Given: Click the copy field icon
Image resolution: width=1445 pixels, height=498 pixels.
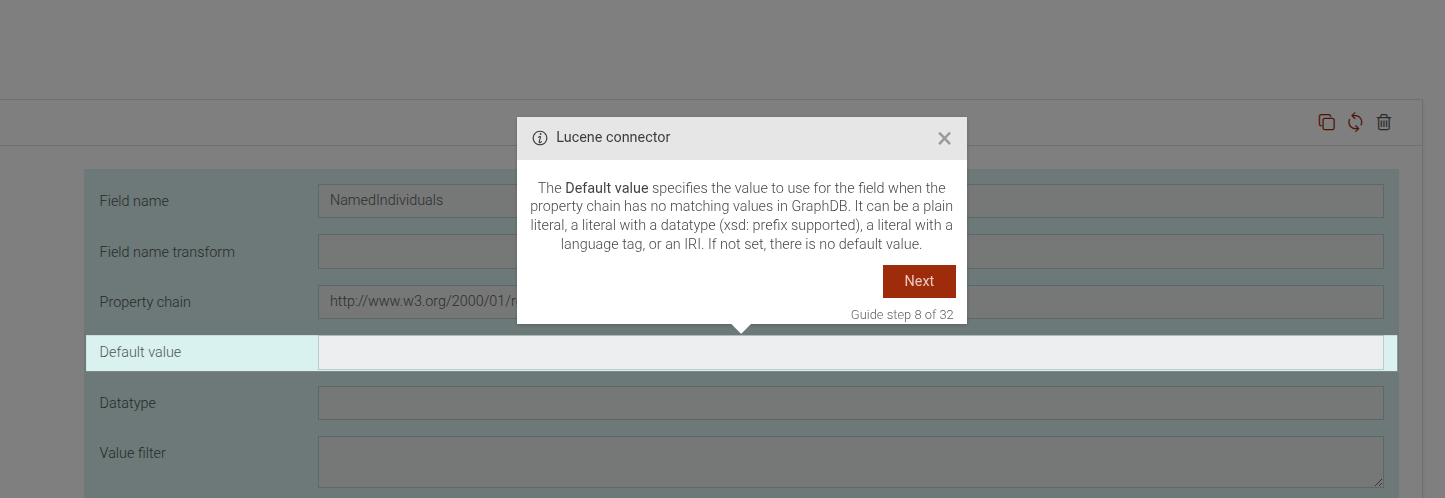Looking at the screenshot, I should click(1326, 122).
